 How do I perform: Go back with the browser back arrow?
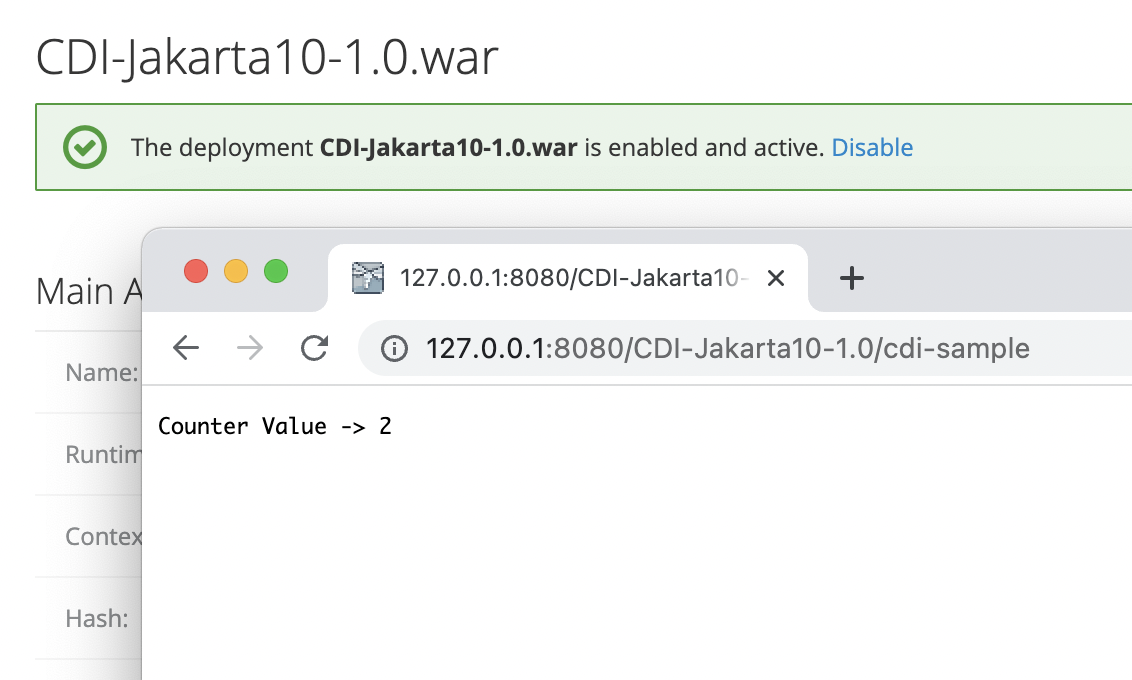186,348
